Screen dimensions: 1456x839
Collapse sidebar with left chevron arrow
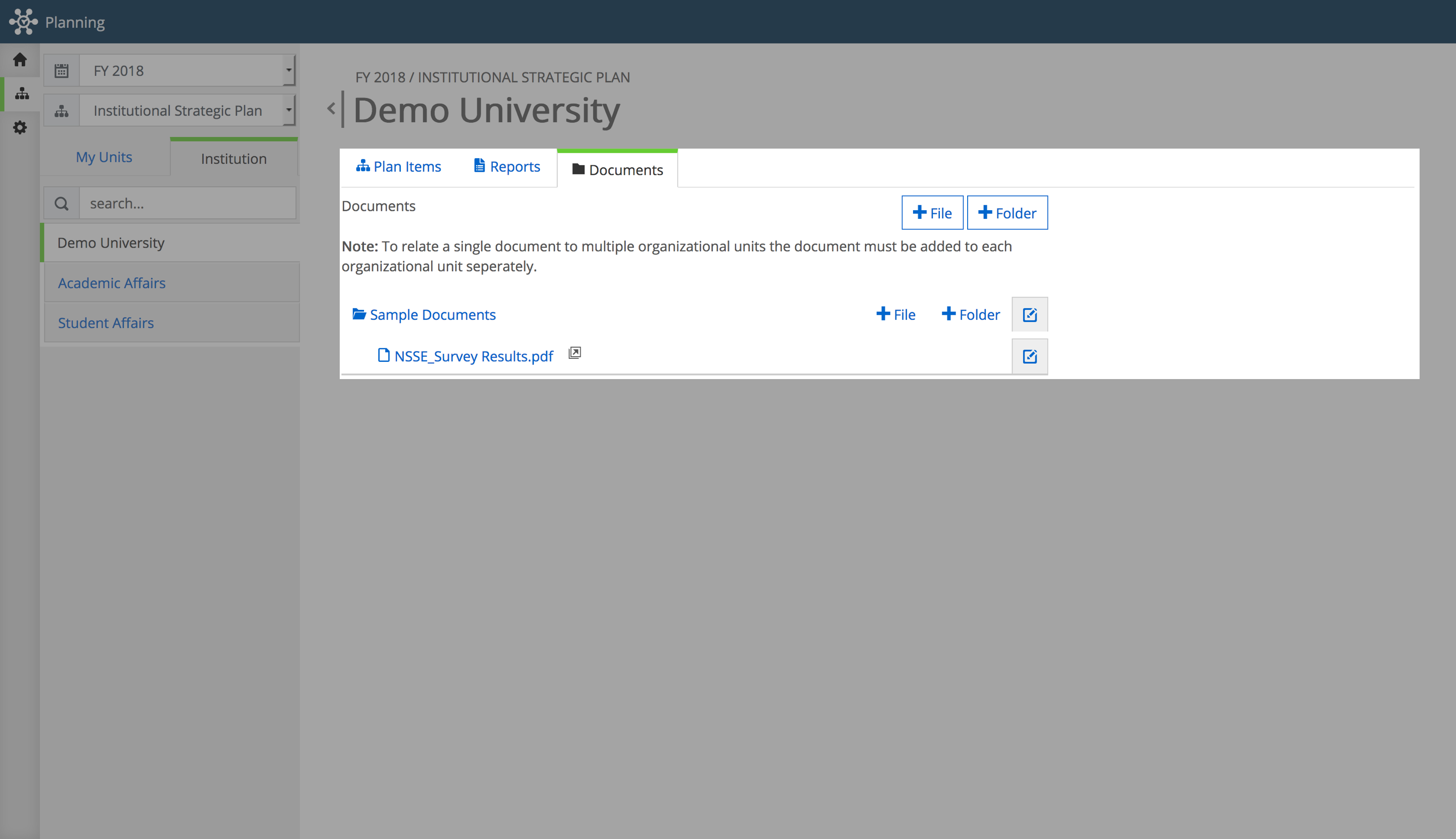tap(331, 108)
